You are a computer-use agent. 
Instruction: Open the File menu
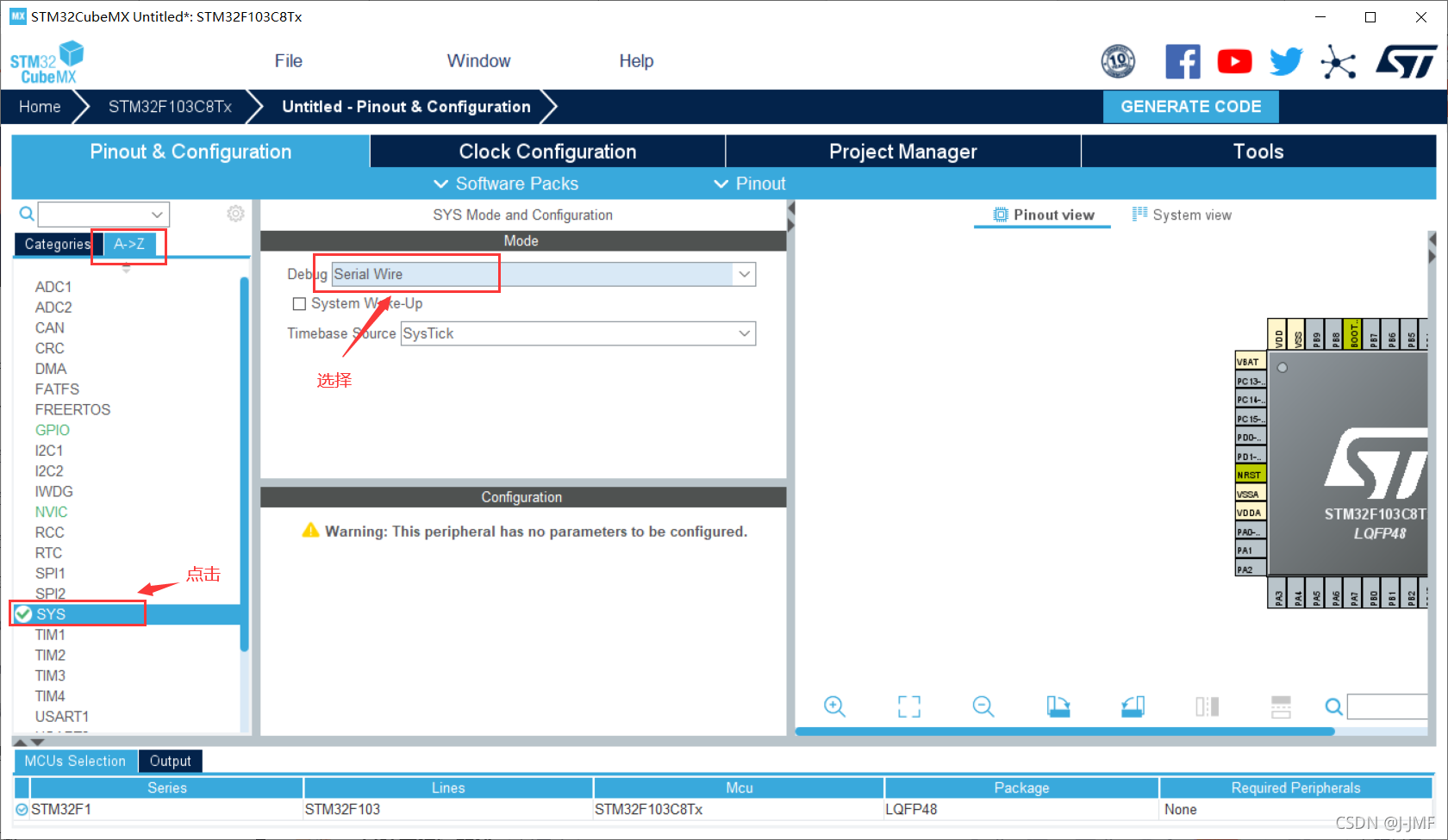pos(288,61)
